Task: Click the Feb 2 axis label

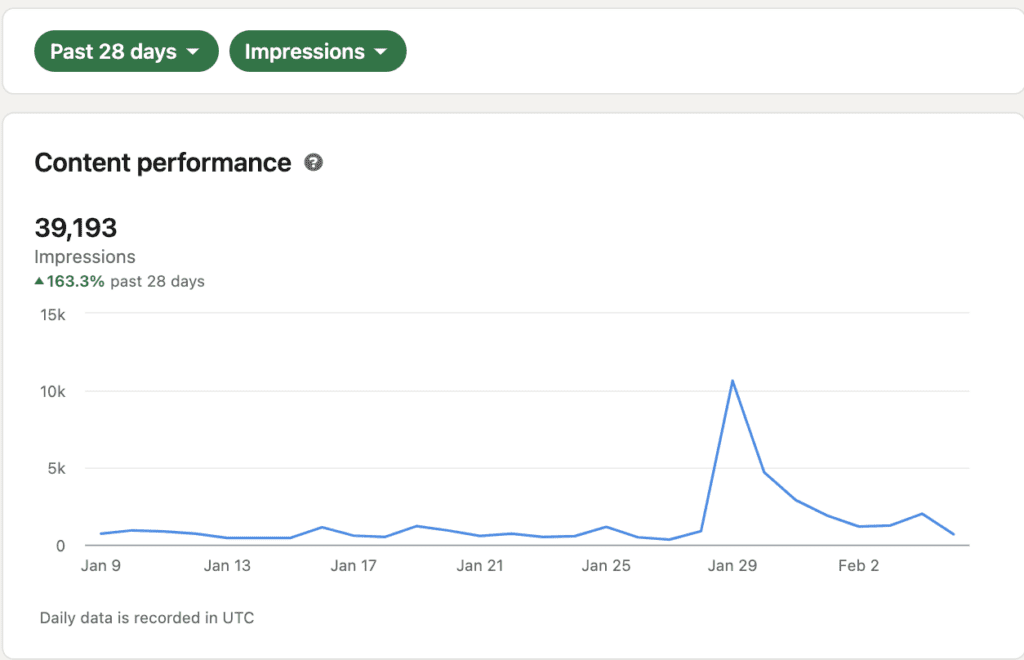Action: coord(858,565)
